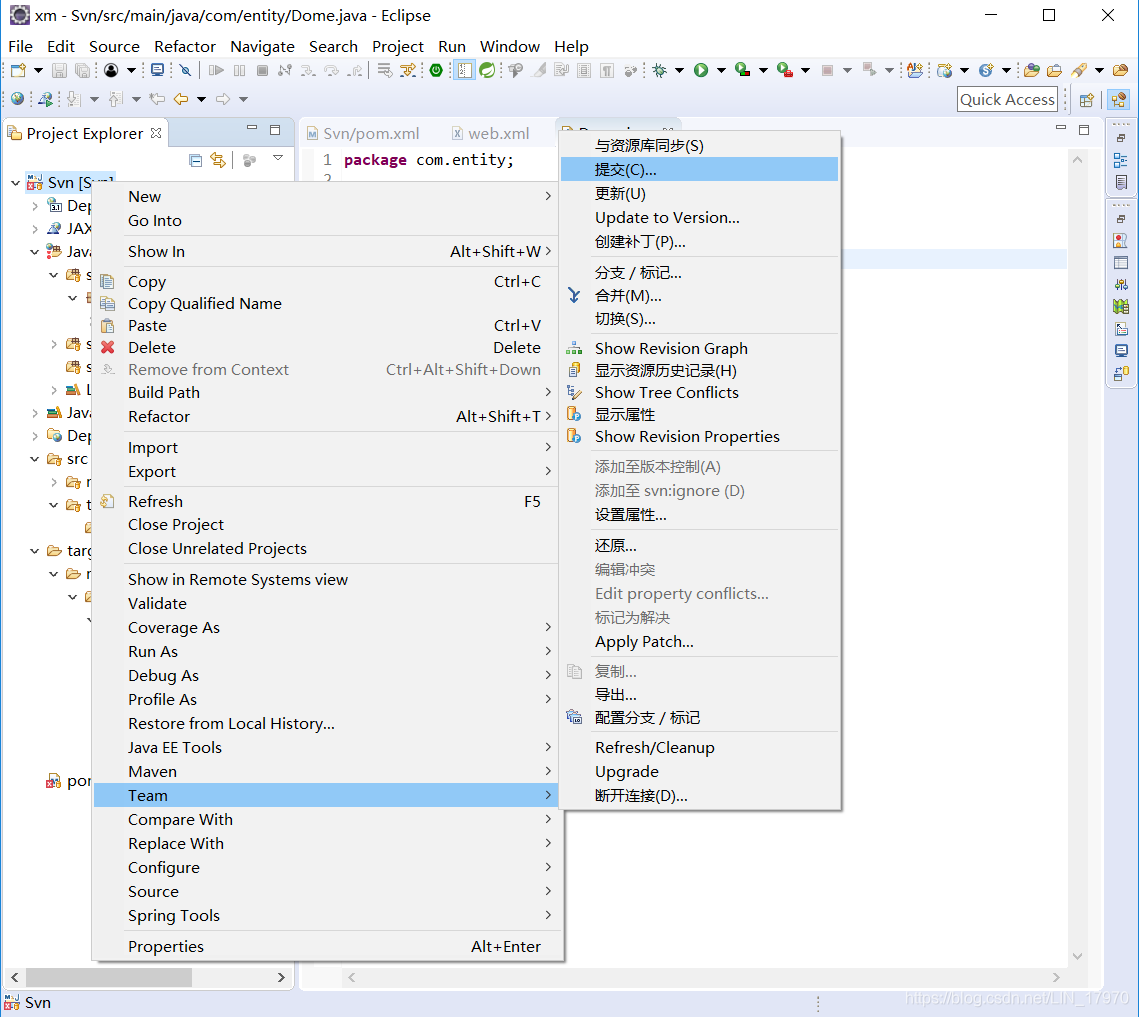Select Copy Qualified Name menu item
1139x1017 pixels.
click(x=325, y=304)
